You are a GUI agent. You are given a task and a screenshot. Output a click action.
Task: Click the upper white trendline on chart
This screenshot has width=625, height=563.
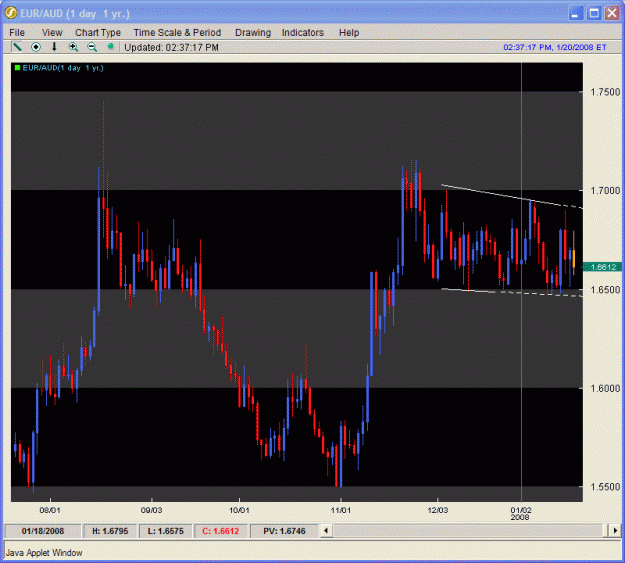pyautogui.click(x=512, y=197)
